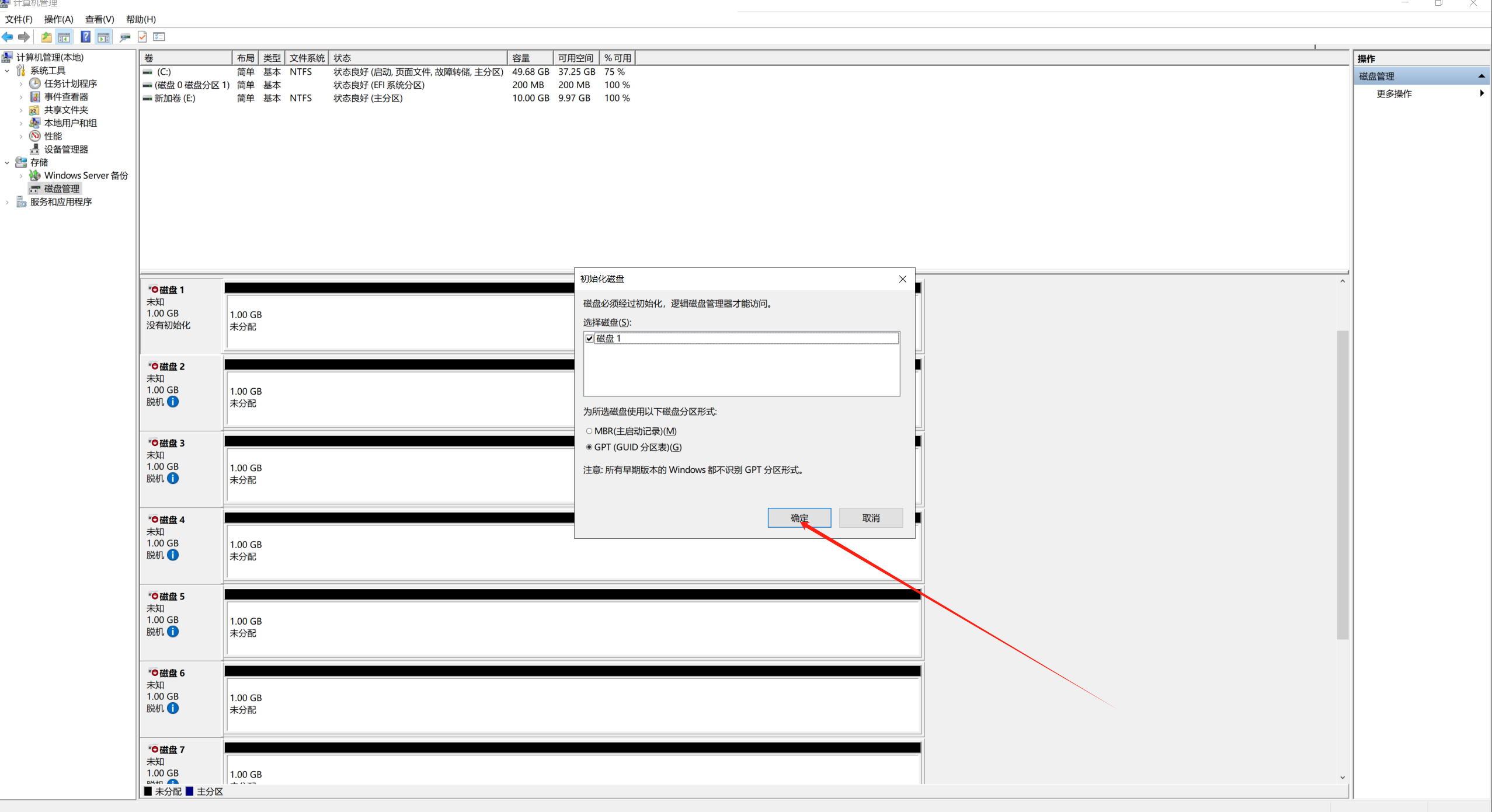Uncheck the 磁盘 1 checkbox
The width and height of the screenshot is (1492, 812).
coord(590,339)
